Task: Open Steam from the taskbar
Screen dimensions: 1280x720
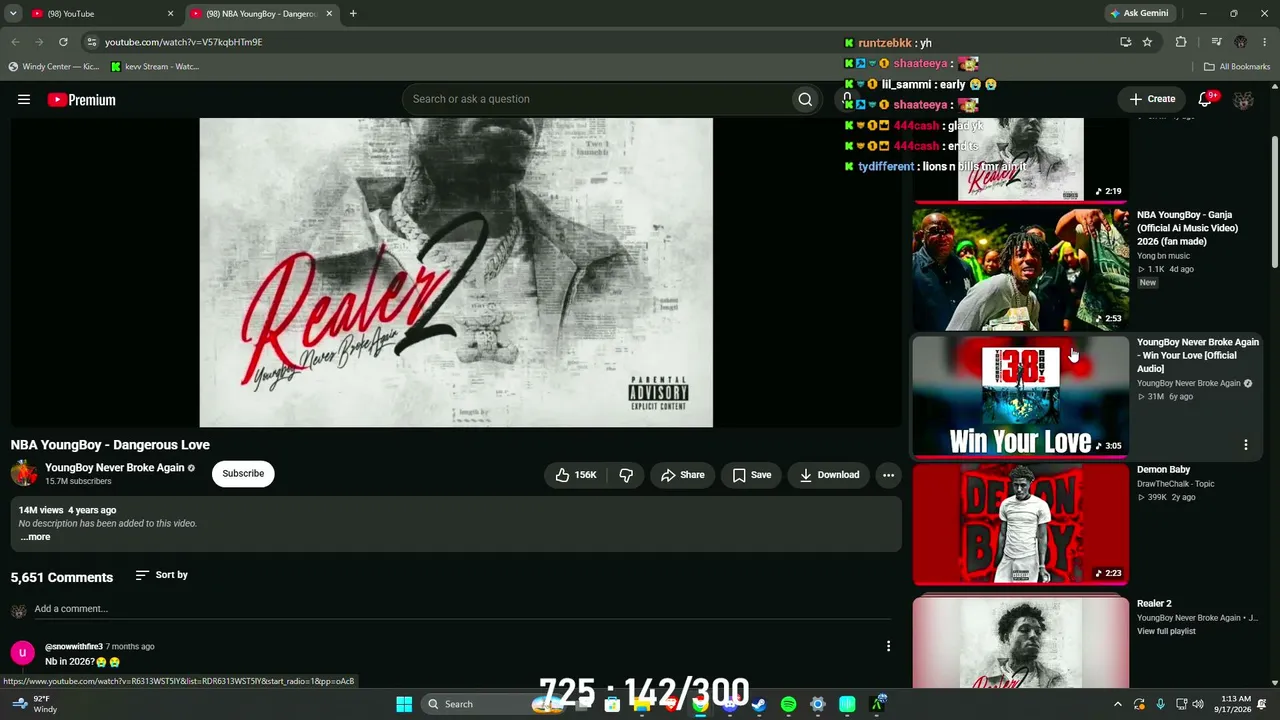Action: pyautogui.click(x=759, y=704)
